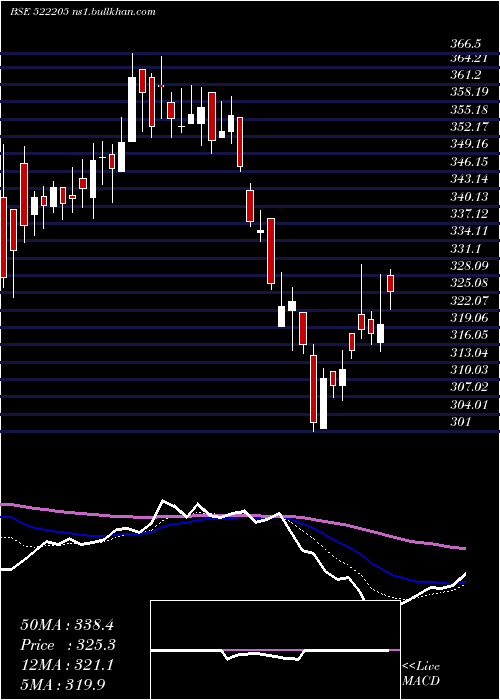Click the 304.01 price axis label
Image resolution: width=500 pixels, height=700 pixels.
point(469,404)
